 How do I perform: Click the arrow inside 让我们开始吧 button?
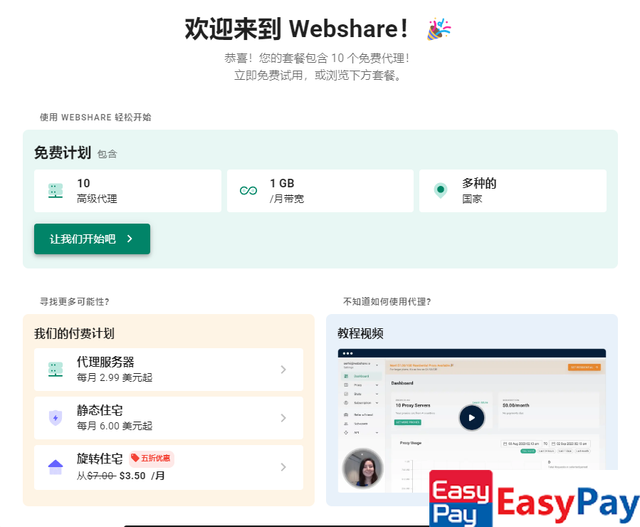click(x=130, y=239)
